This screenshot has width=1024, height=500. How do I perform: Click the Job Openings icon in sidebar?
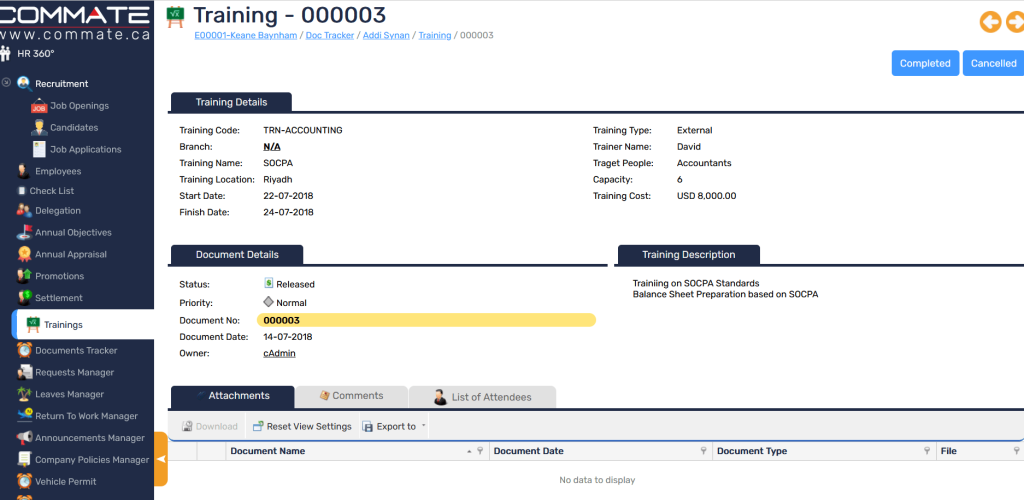click(39, 106)
